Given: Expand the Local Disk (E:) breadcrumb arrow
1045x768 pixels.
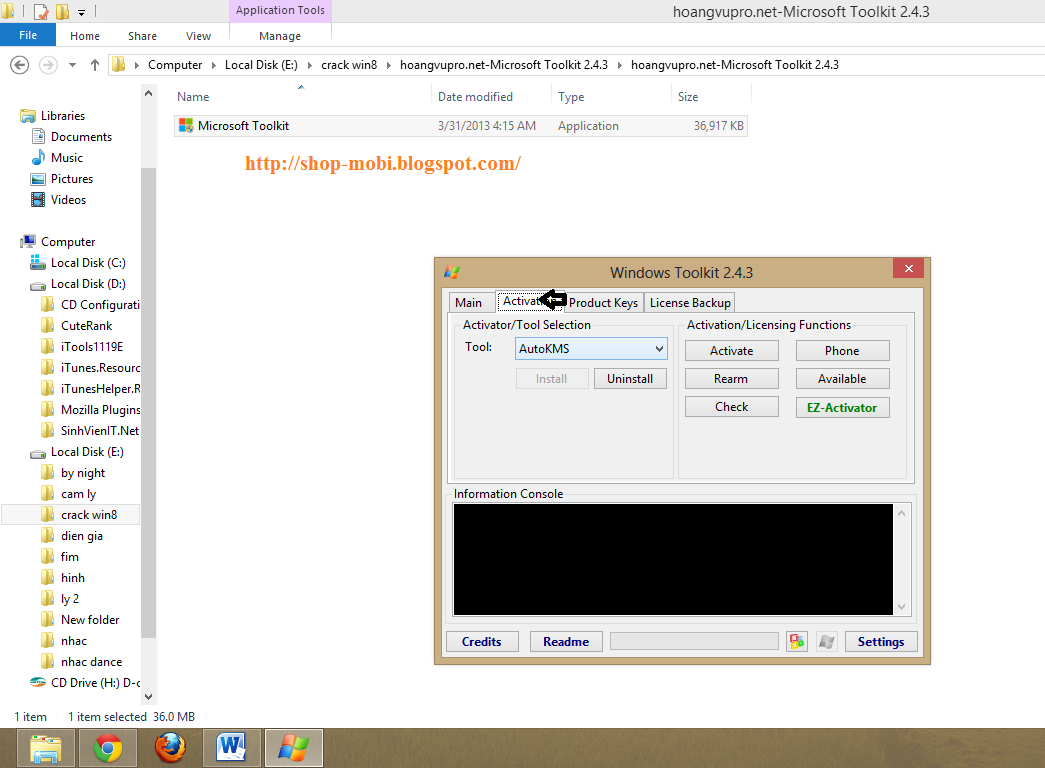Looking at the screenshot, I should [x=309, y=65].
